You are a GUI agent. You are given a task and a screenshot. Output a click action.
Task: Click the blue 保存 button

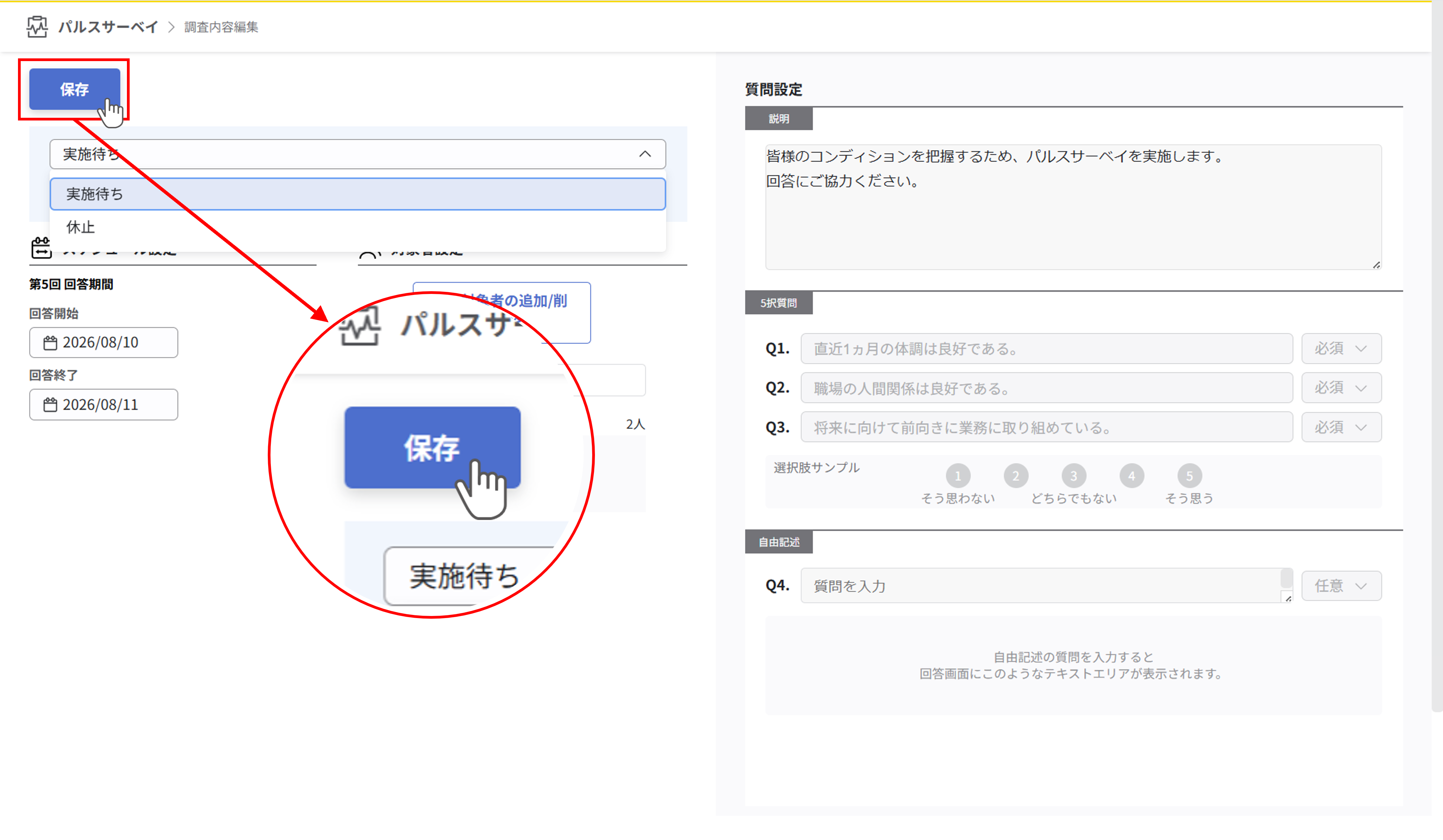(74, 89)
